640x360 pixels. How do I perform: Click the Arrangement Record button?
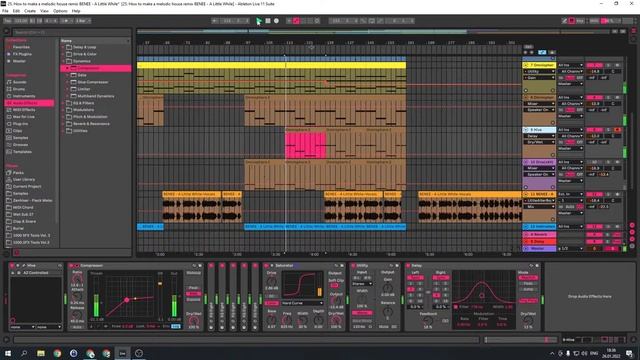pos(276,21)
